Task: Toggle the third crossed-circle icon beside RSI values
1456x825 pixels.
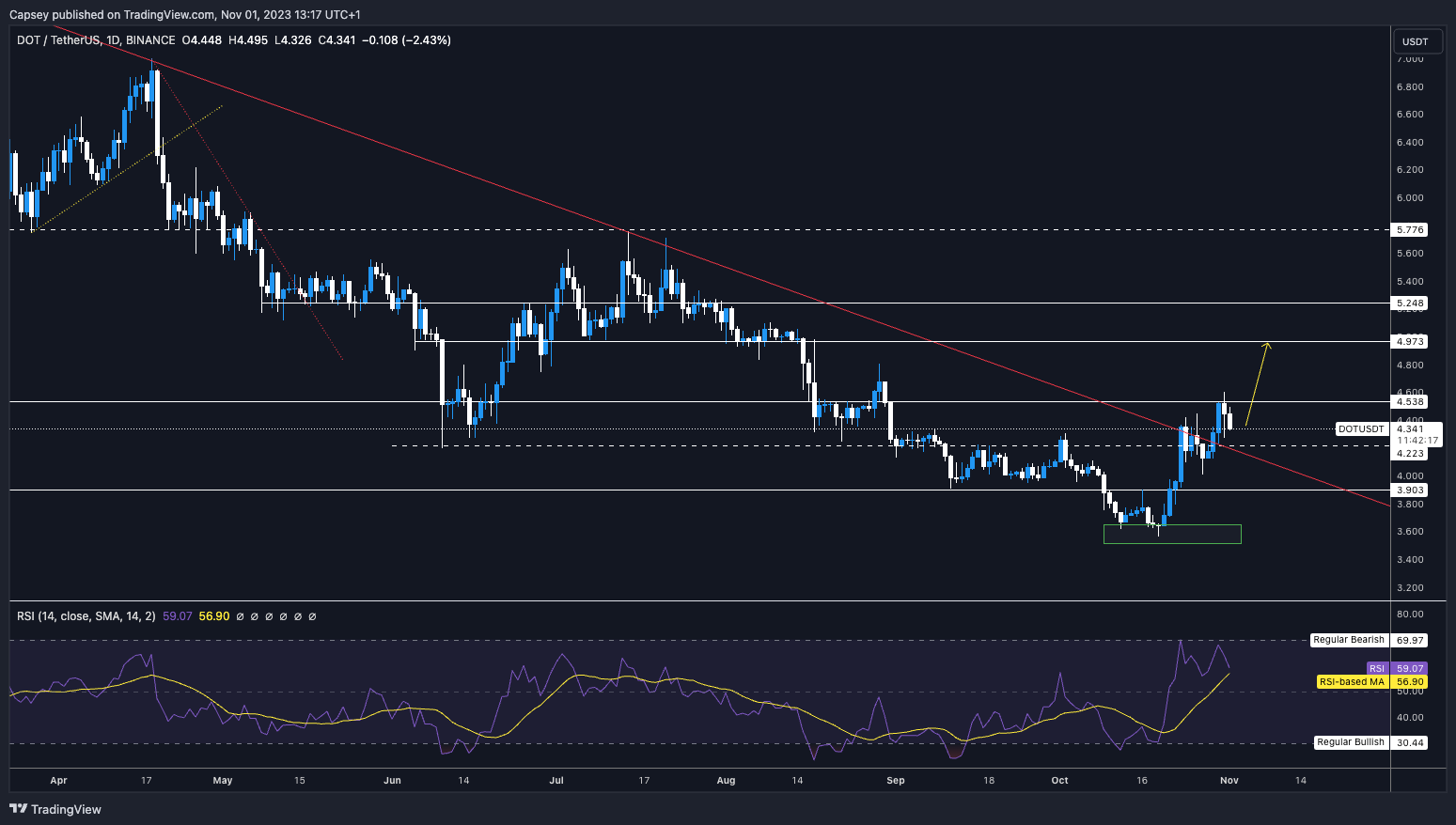Action: (x=269, y=616)
